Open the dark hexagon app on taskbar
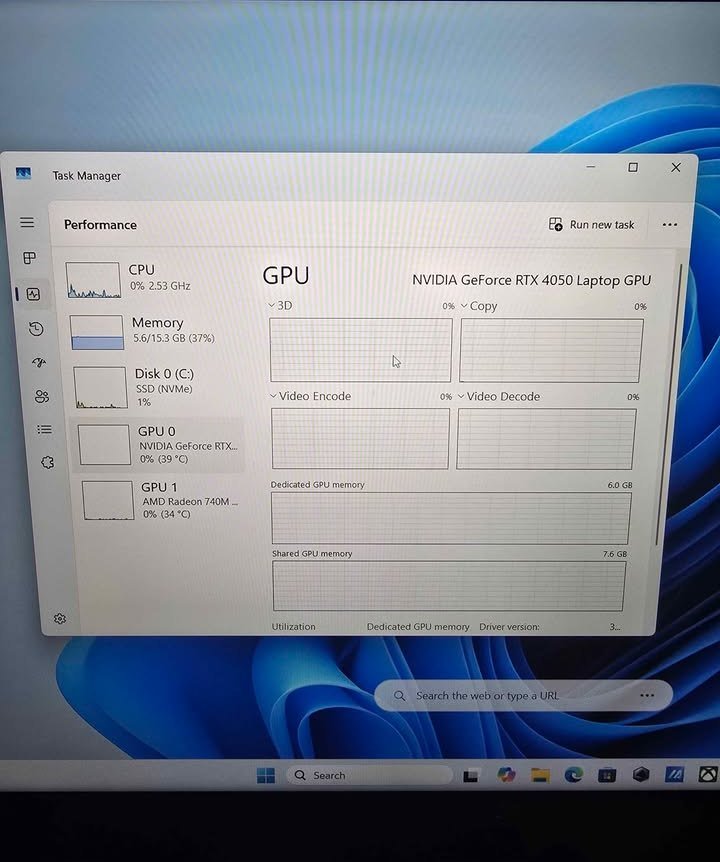 [x=641, y=775]
